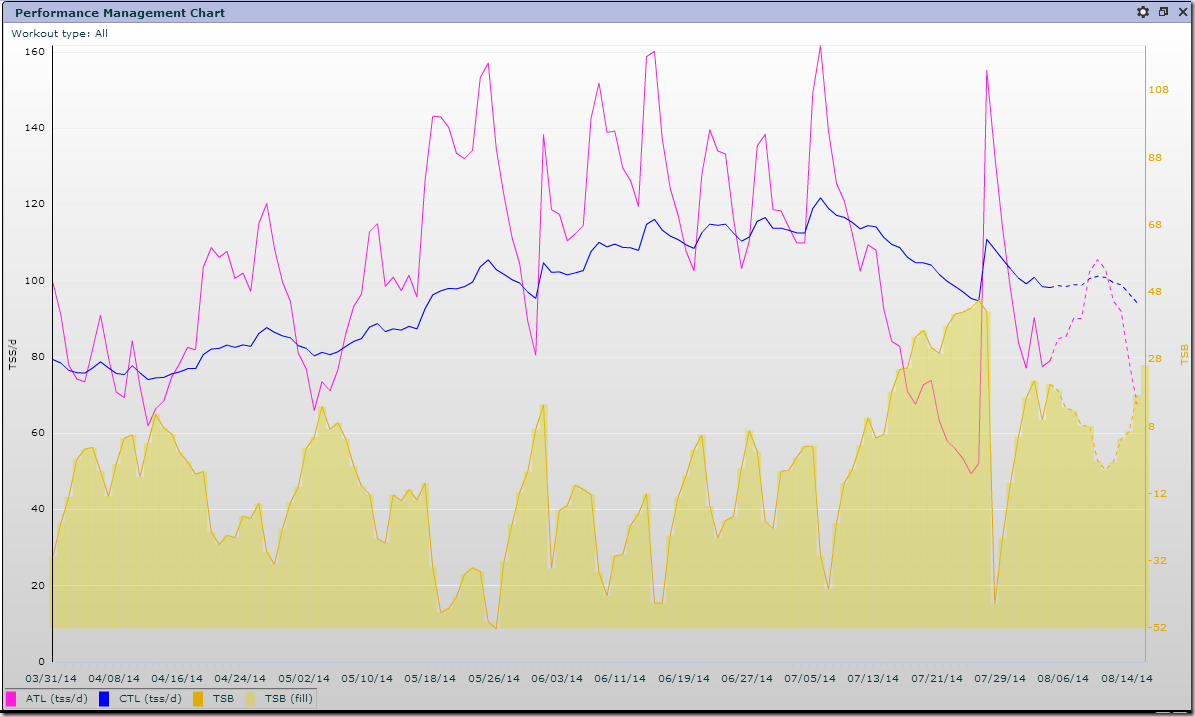Click the vertical TSB right axis title
1195x717 pixels.
[1184, 354]
